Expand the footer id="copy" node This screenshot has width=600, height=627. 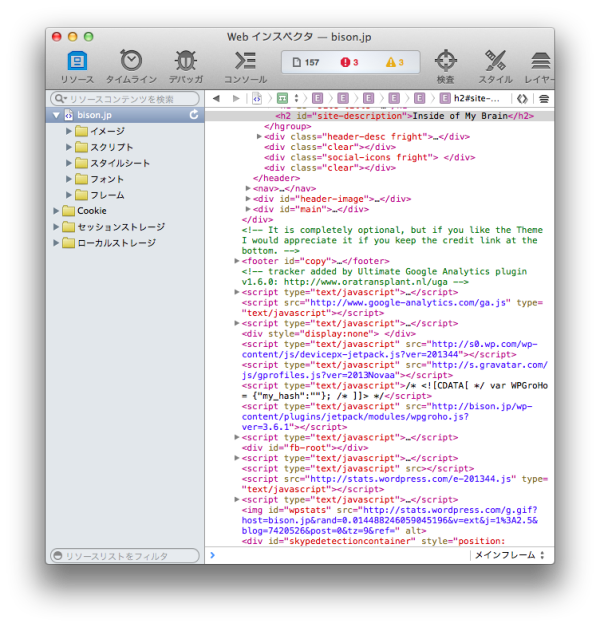coord(237,261)
